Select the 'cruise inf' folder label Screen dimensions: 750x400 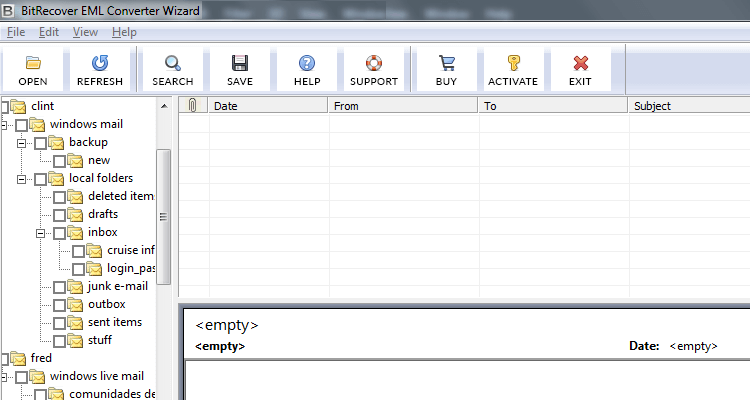131,250
